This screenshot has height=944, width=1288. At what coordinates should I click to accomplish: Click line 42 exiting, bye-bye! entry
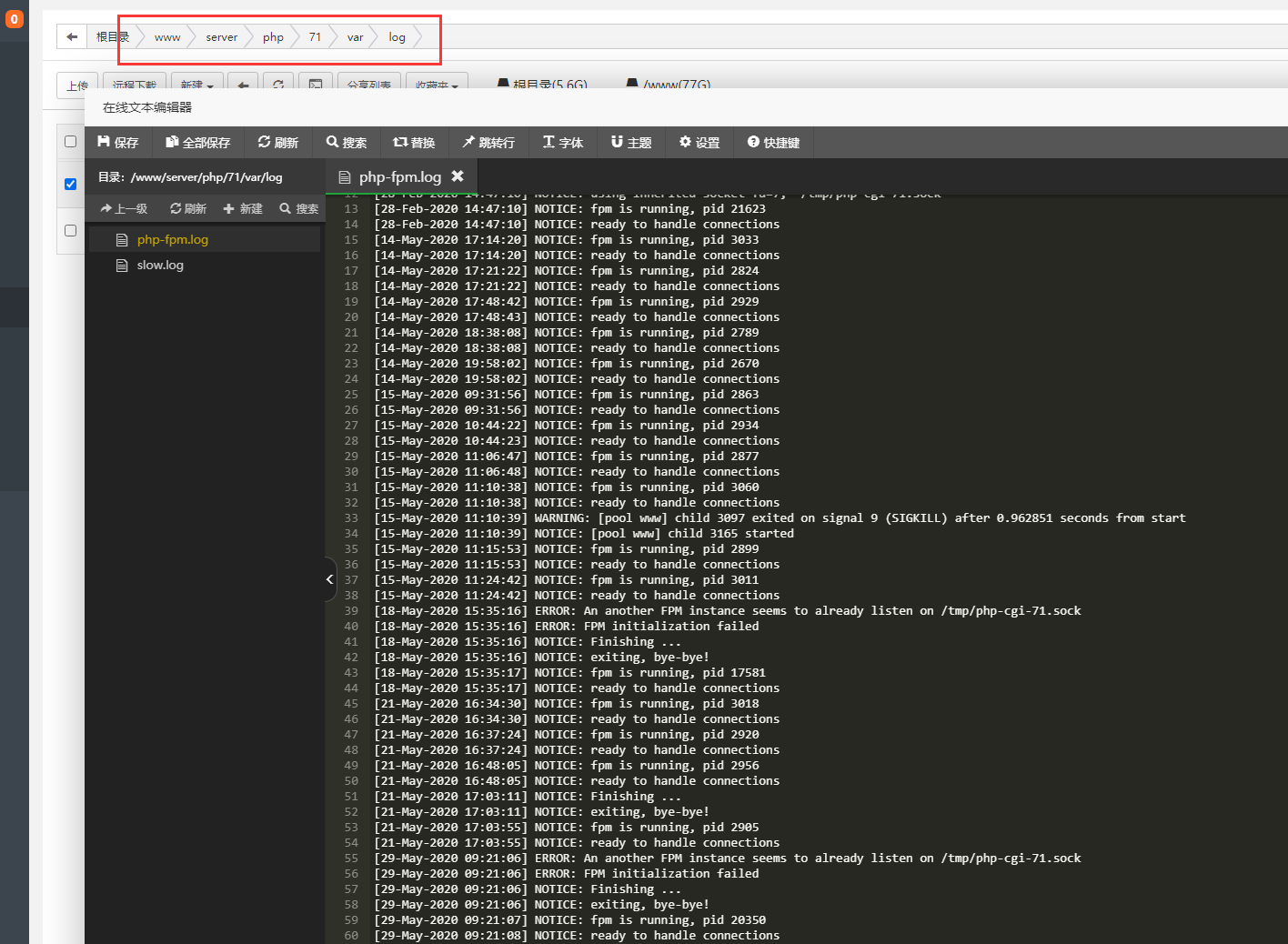point(541,657)
